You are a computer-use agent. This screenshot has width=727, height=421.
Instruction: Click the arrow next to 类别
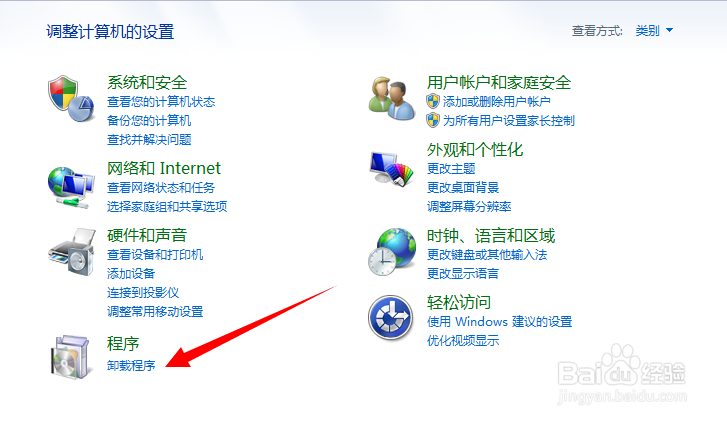(670, 31)
